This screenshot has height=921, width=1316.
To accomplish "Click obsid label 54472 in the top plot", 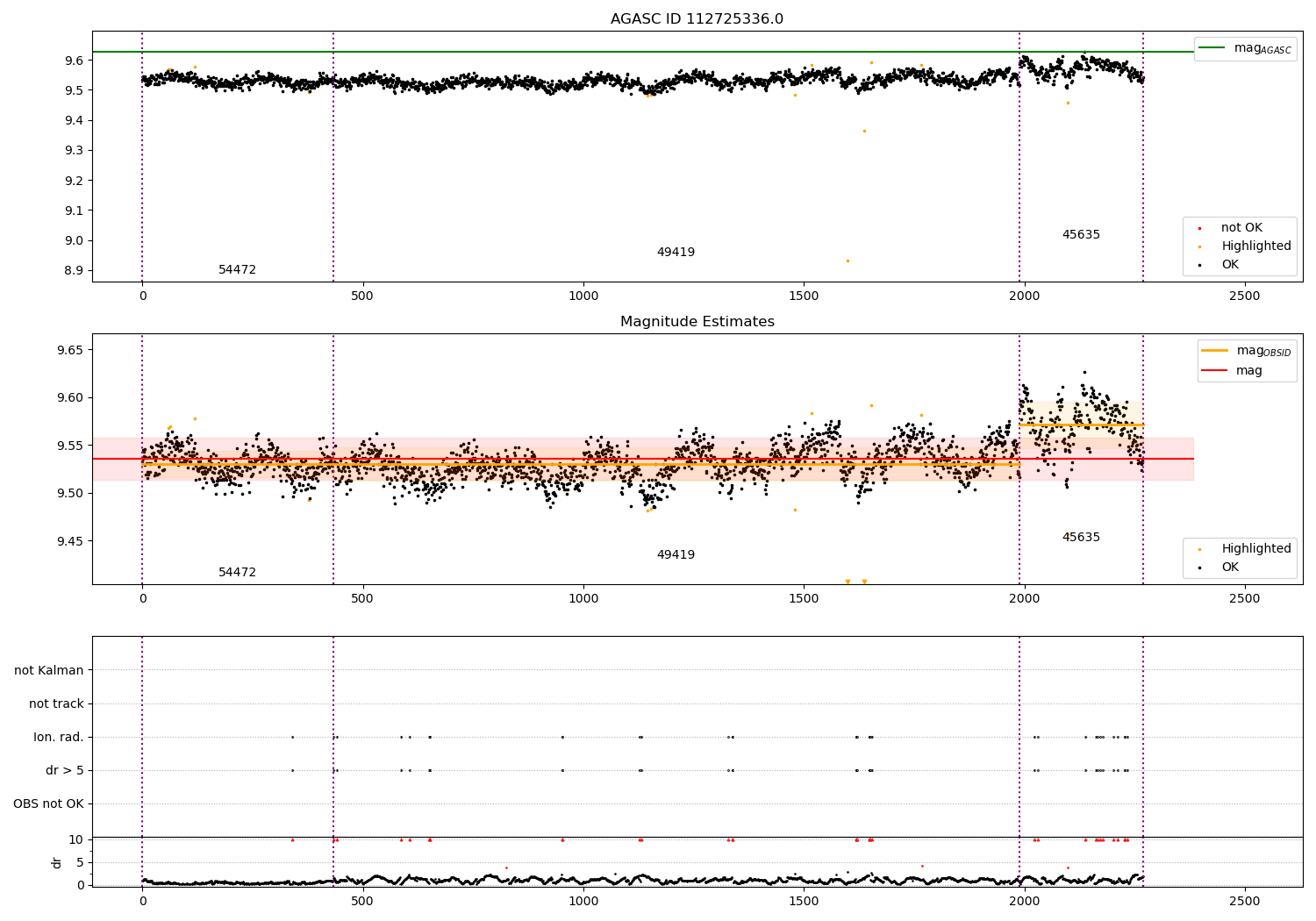I will click(237, 270).
